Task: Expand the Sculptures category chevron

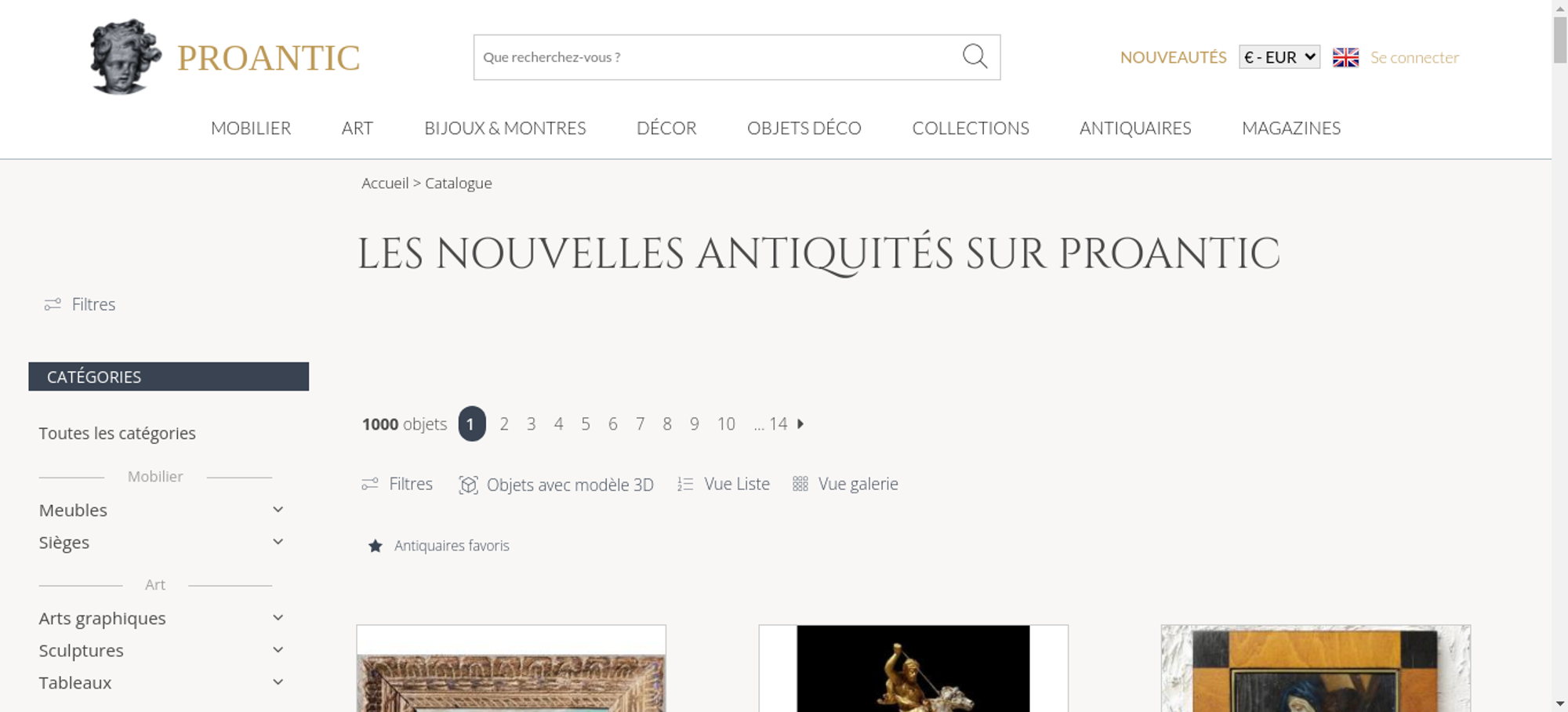Action: click(278, 650)
